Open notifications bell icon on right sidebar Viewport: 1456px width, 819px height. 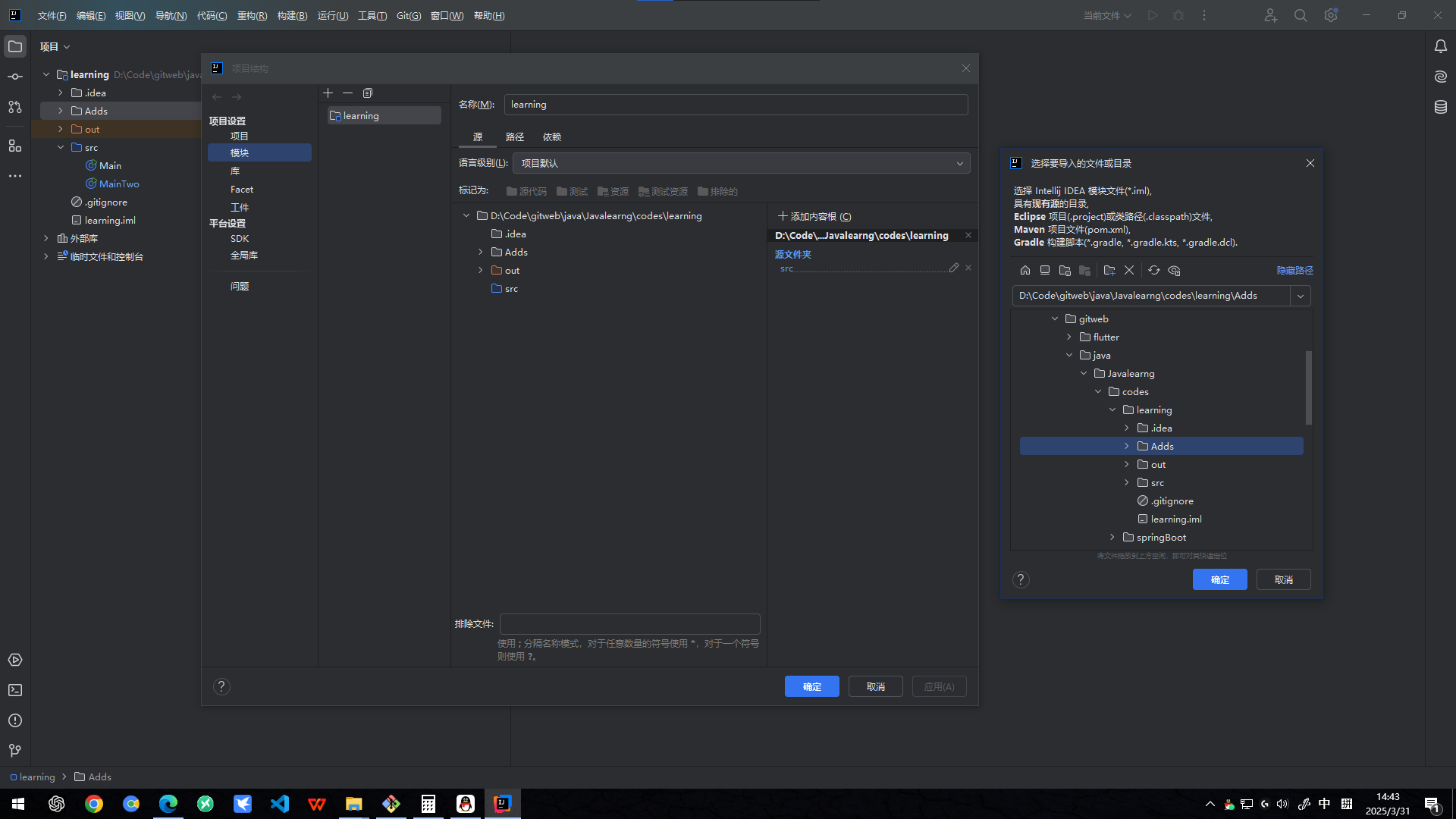pyautogui.click(x=1440, y=47)
